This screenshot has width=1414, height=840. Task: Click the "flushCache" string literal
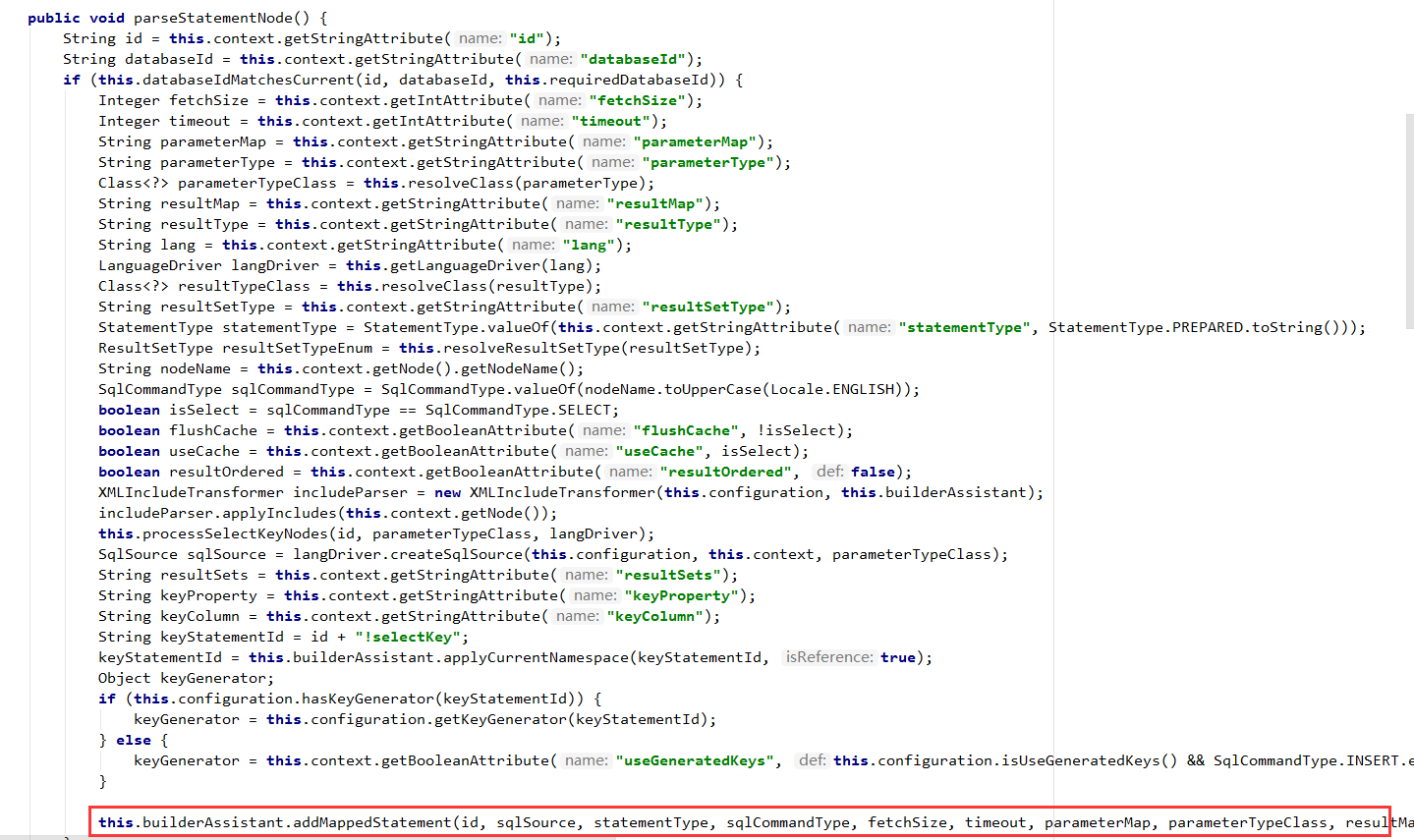[686, 430]
